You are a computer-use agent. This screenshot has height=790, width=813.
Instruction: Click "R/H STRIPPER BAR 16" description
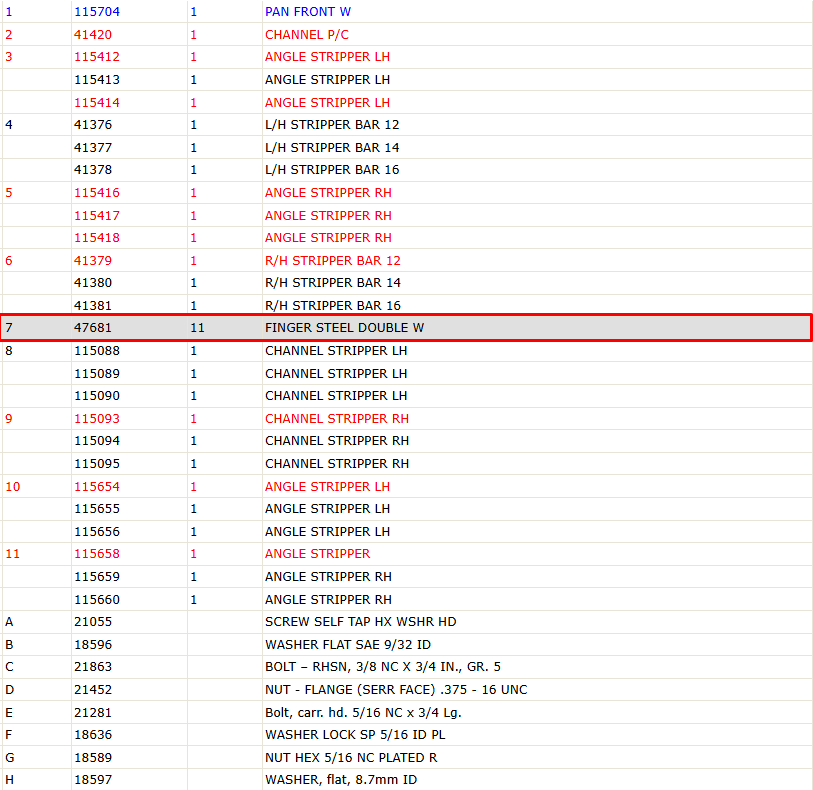333,306
